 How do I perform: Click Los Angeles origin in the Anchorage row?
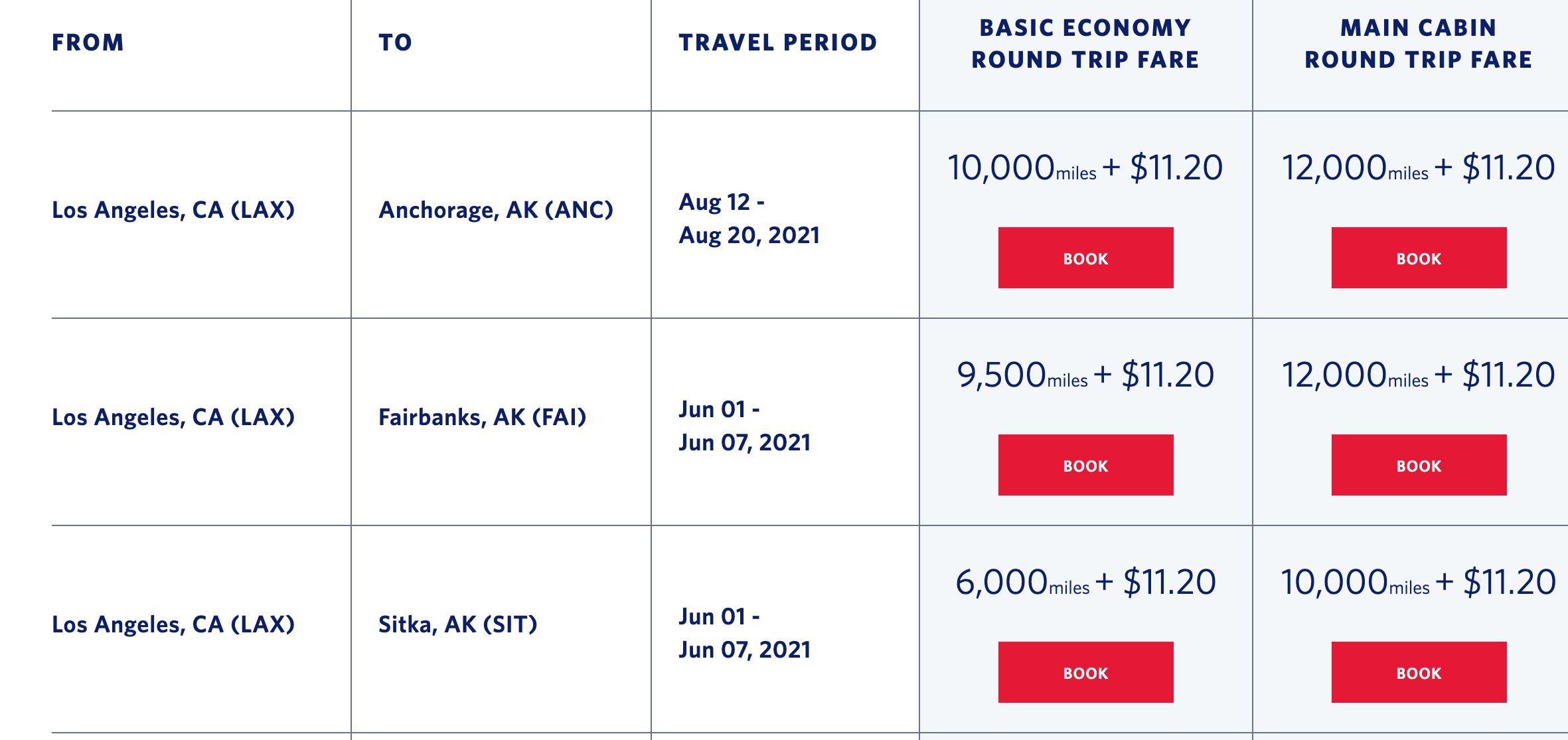pyautogui.click(x=173, y=210)
